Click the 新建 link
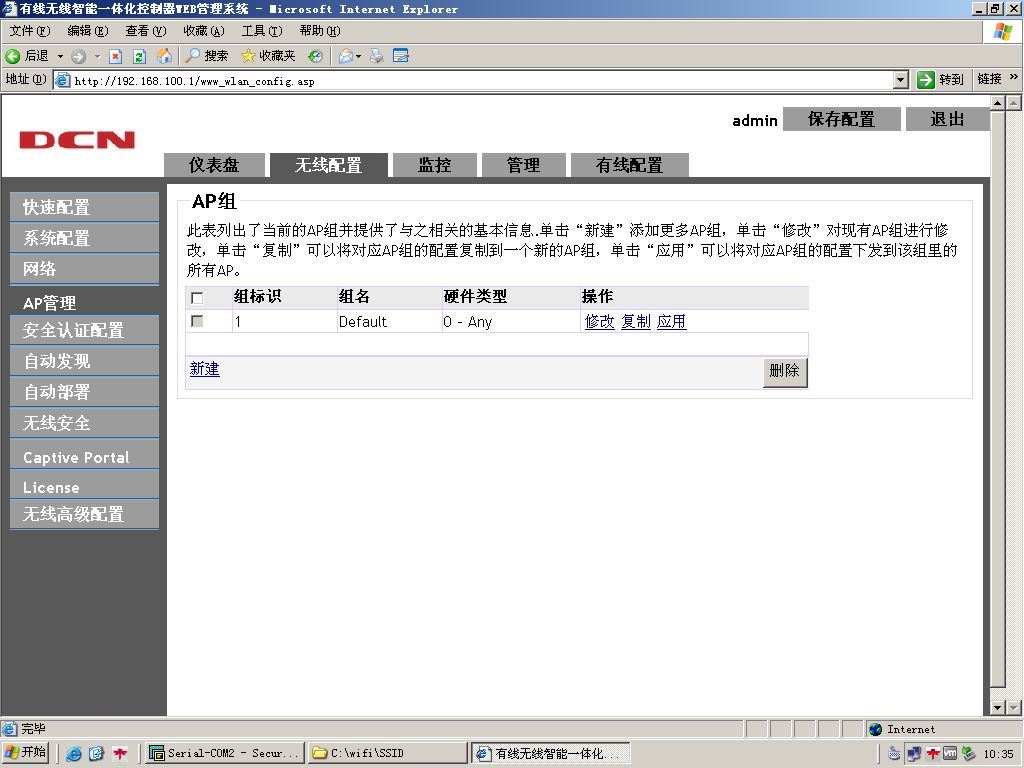Image resolution: width=1024 pixels, height=768 pixels. (204, 369)
